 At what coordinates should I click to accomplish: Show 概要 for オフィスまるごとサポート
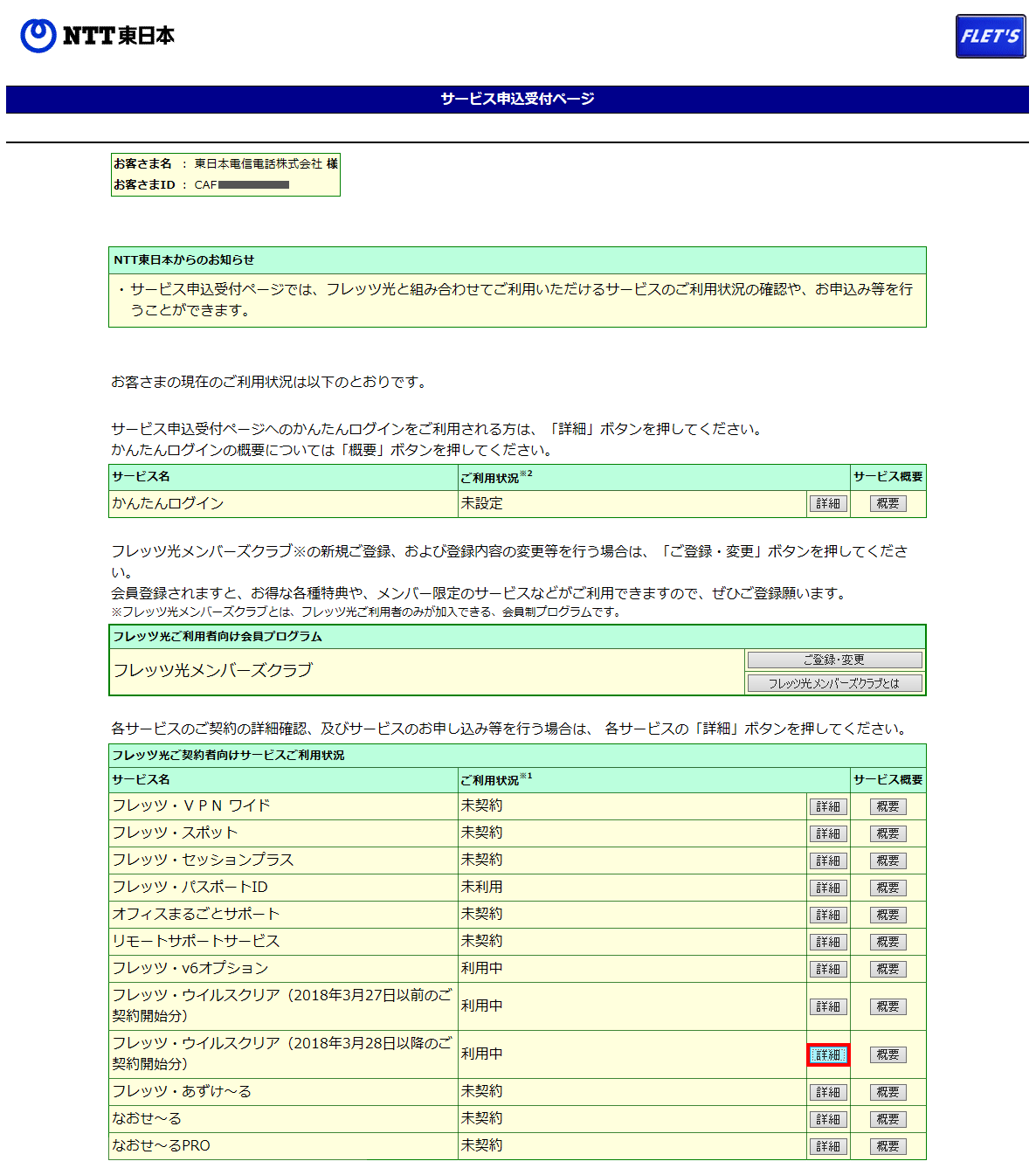(888, 916)
